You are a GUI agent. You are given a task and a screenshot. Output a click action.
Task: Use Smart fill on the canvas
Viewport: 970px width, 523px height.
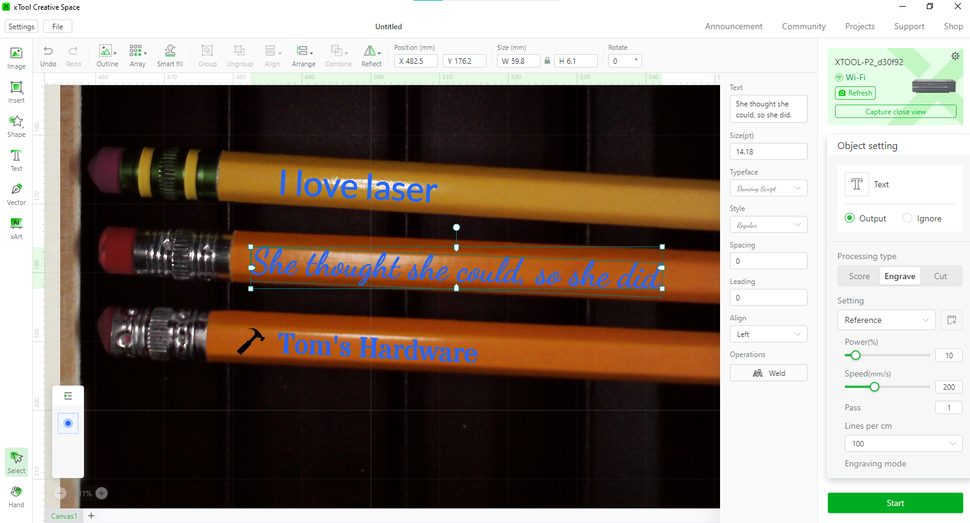click(x=170, y=56)
